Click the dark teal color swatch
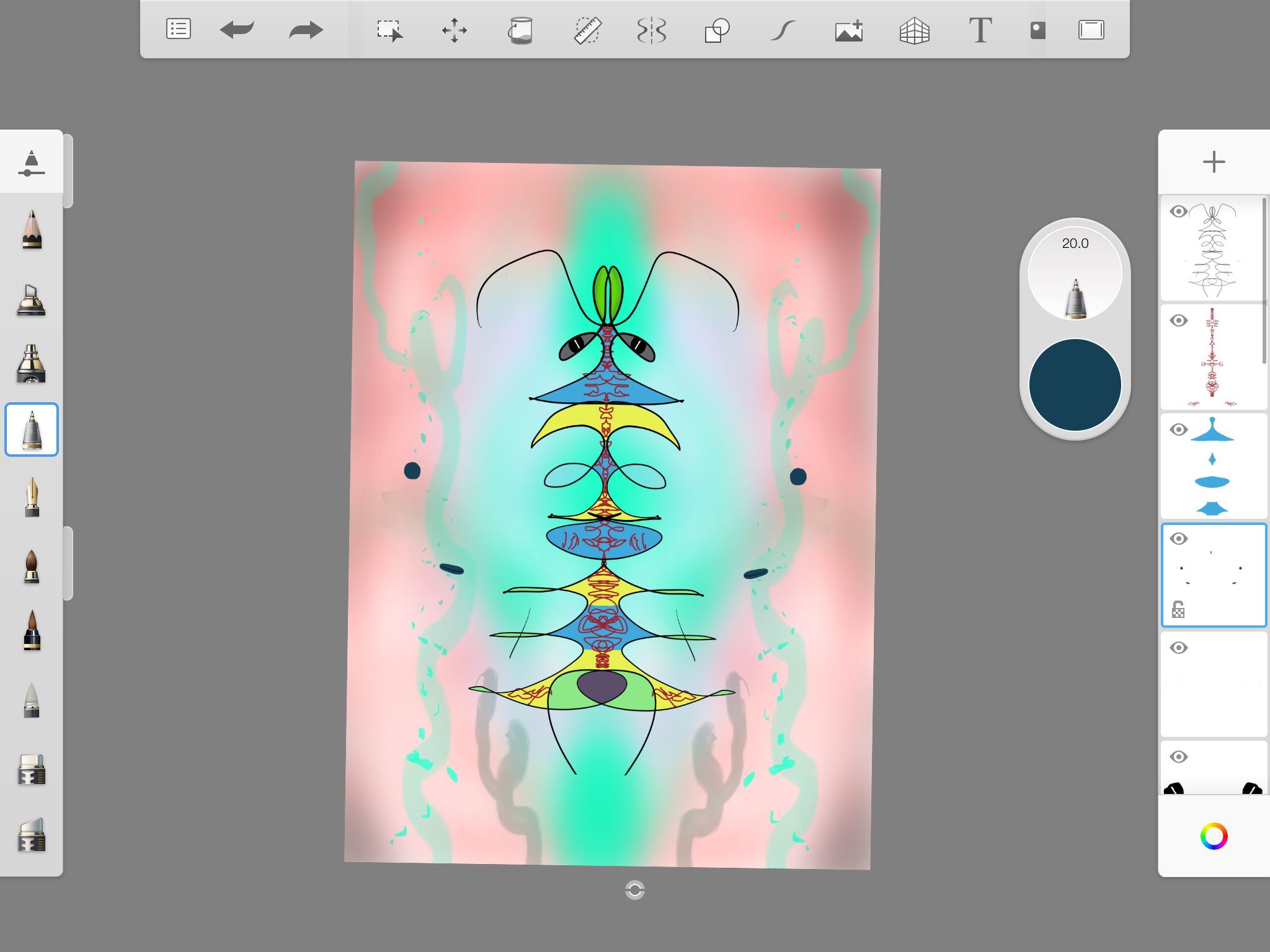Viewport: 1270px width, 952px height. click(x=1075, y=384)
